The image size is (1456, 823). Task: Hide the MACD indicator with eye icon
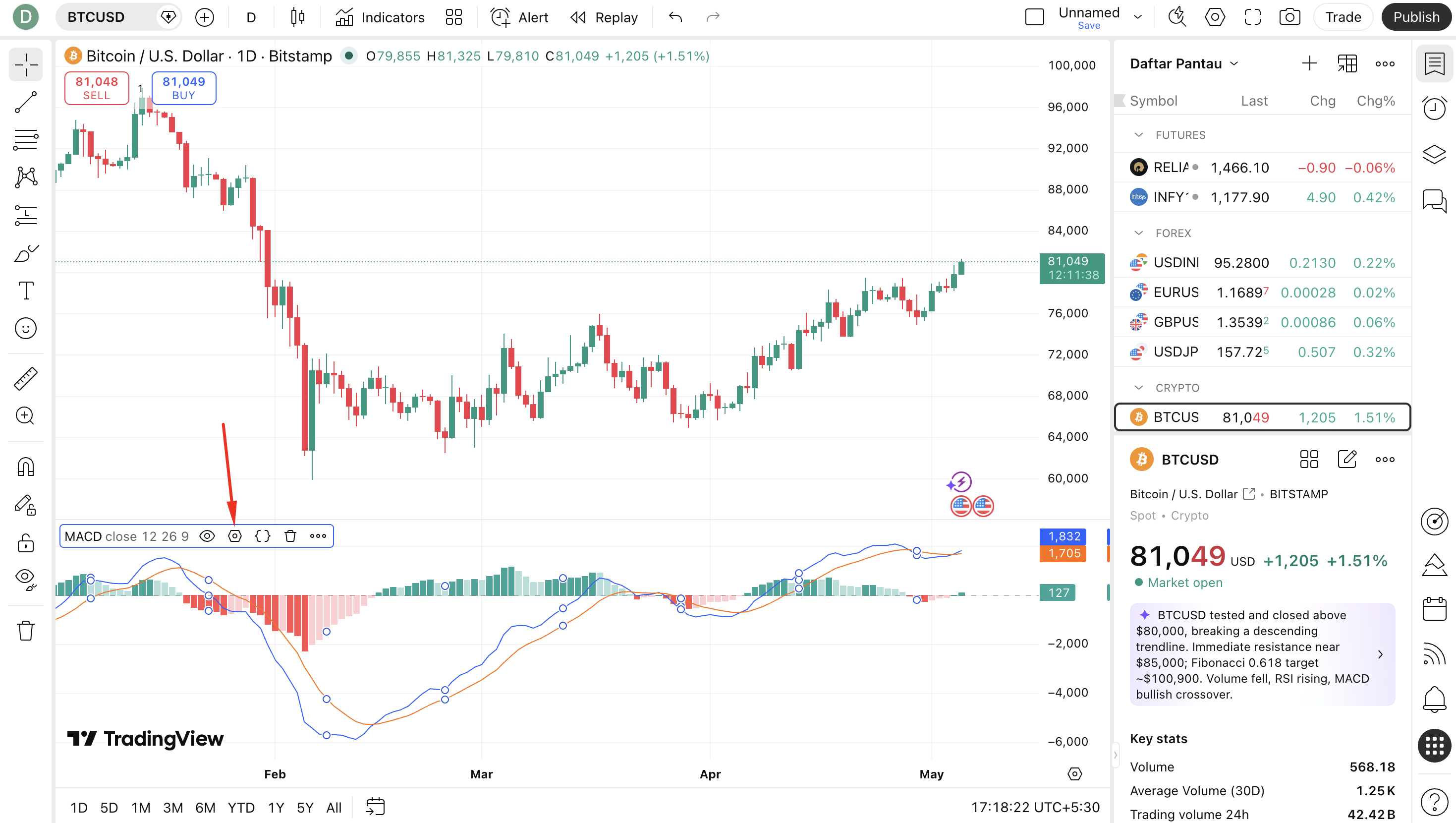[208, 536]
